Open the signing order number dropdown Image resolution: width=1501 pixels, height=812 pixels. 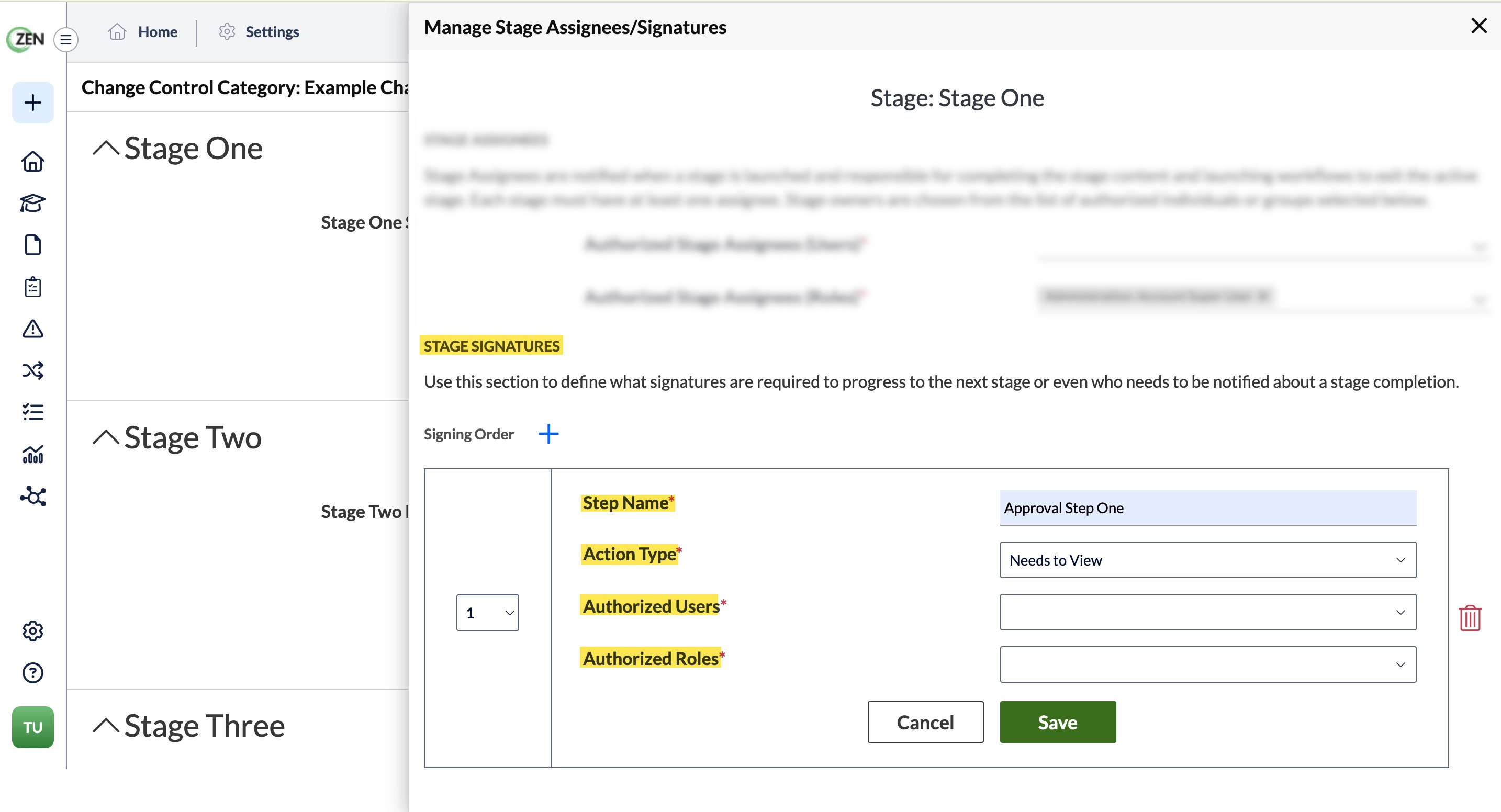coord(488,612)
